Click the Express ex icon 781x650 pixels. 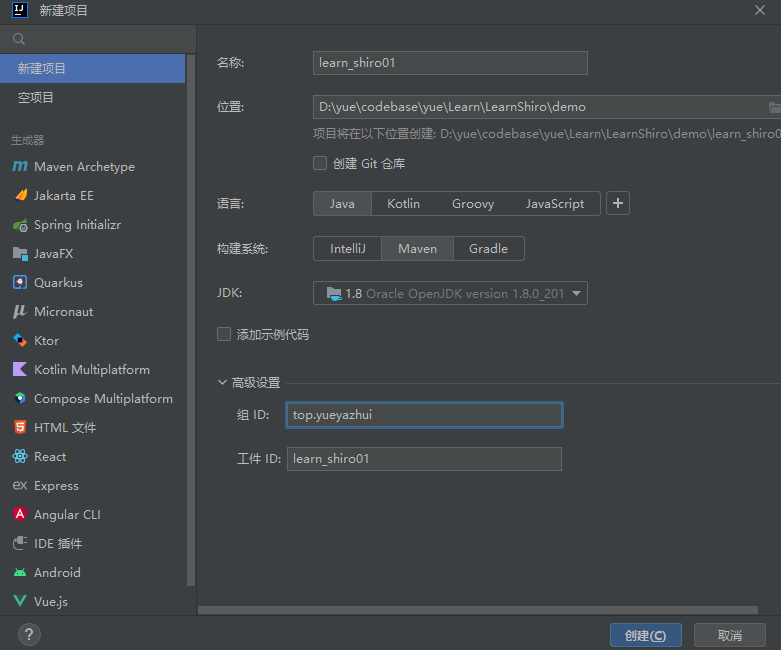[x=20, y=485]
